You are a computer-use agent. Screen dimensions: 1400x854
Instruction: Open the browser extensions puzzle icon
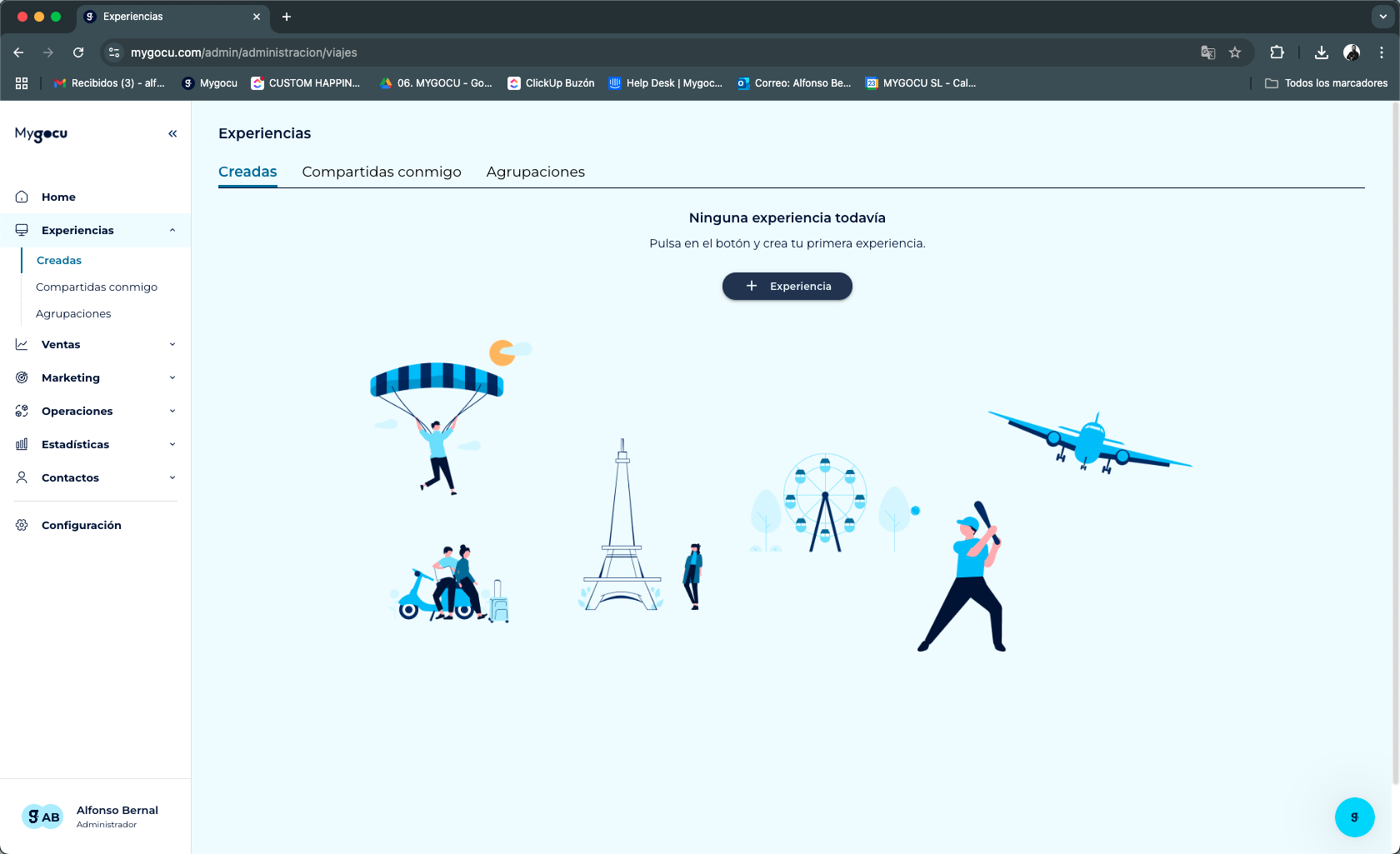tap(1277, 52)
